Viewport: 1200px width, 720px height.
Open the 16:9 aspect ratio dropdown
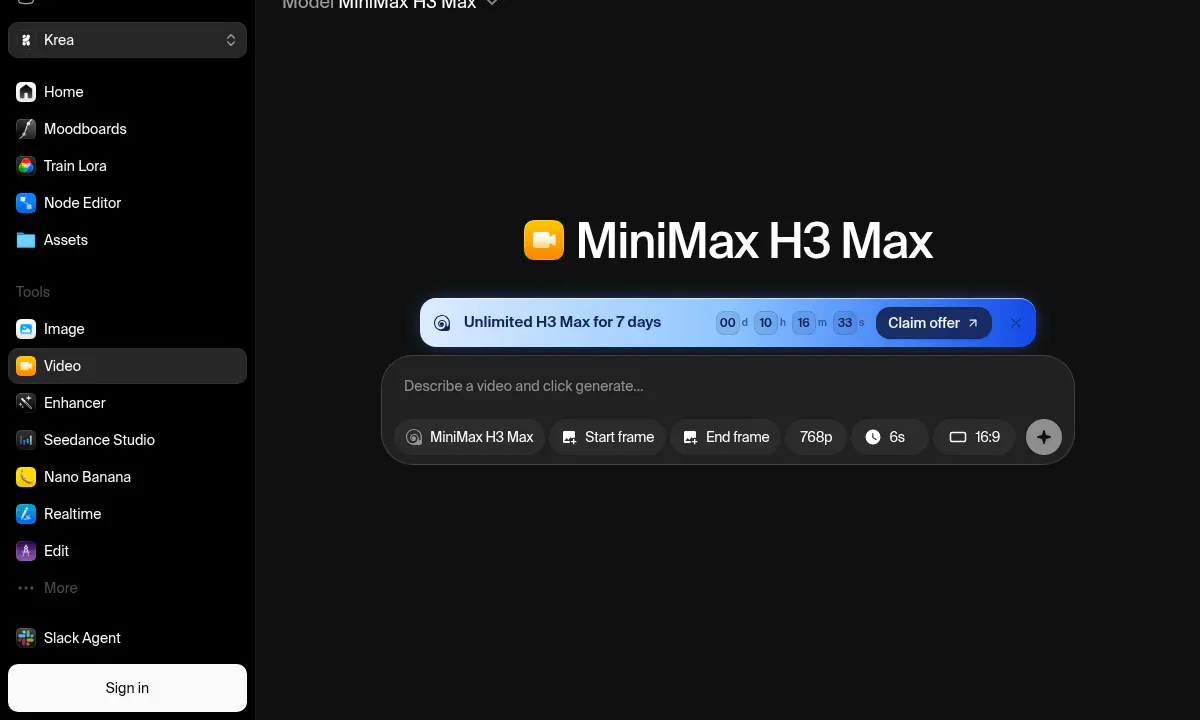(x=974, y=437)
